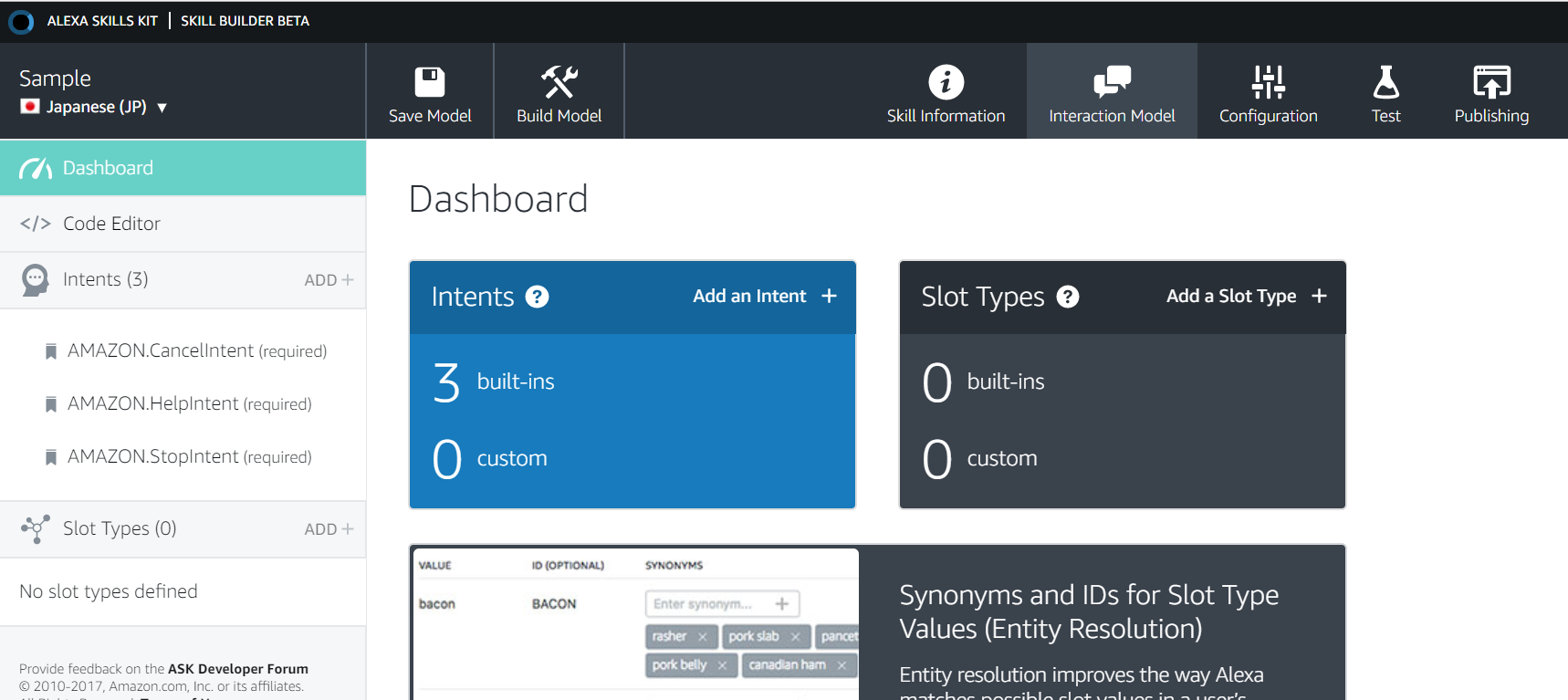Click the Configuration sliders icon
This screenshot has height=700, width=1568.
click(1268, 82)
